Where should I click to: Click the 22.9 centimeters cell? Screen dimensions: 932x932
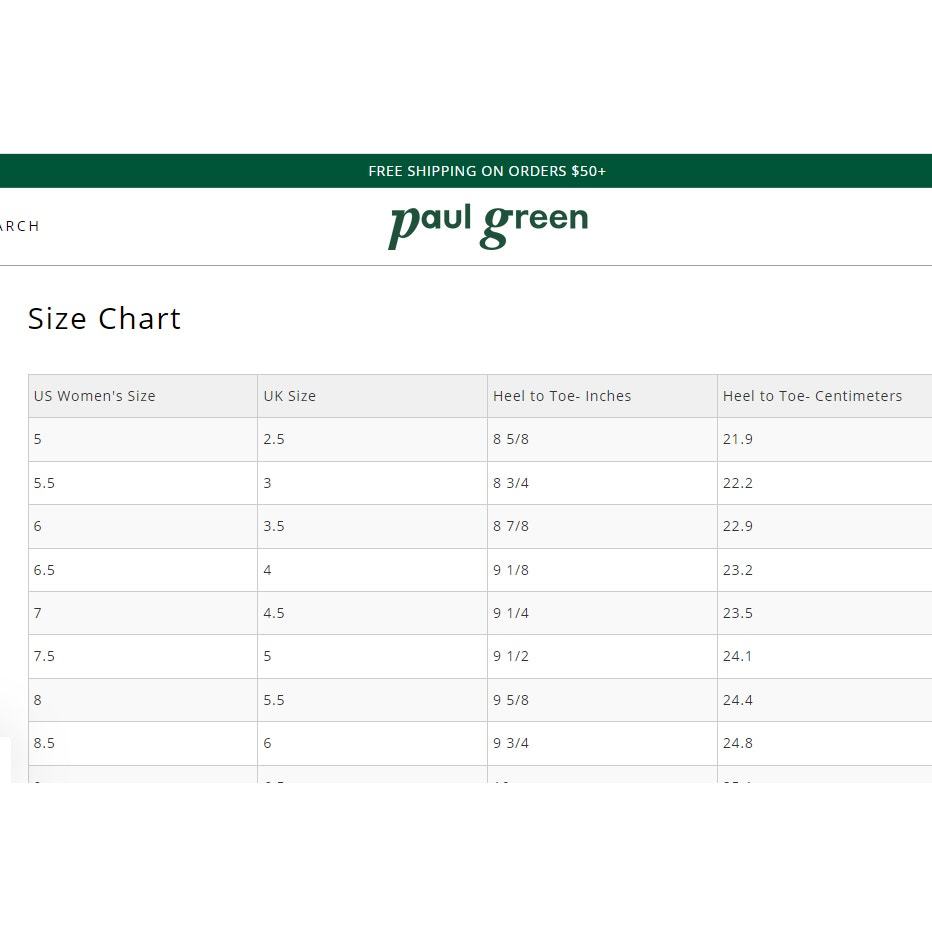tap(825, 527)
